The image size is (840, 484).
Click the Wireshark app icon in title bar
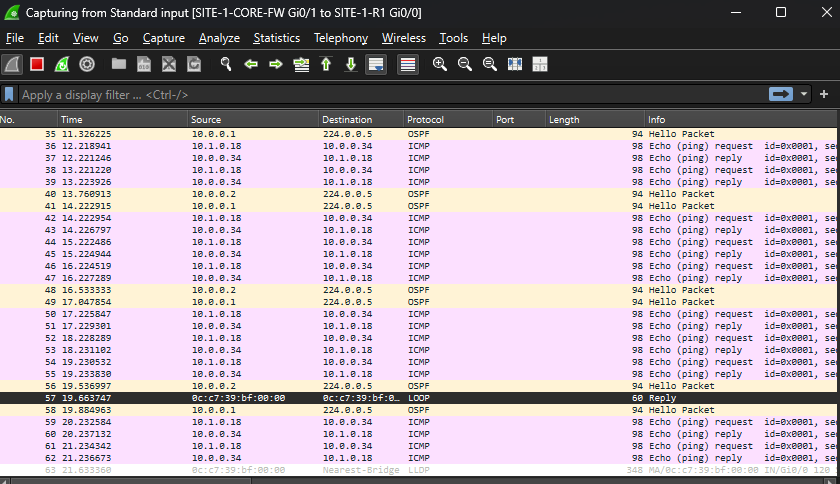[12, 12]
